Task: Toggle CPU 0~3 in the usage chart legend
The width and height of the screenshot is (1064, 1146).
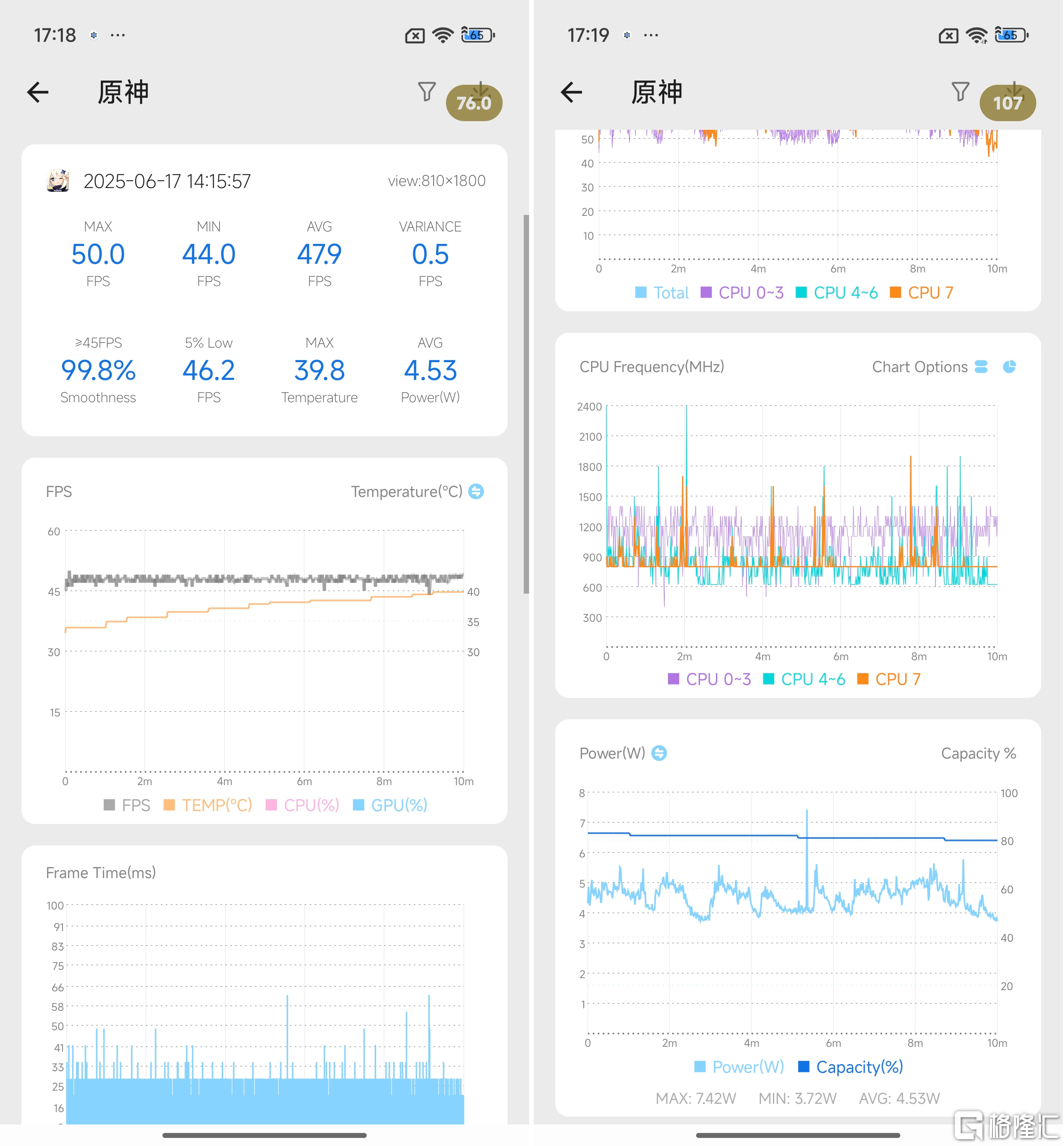Action: 742,293
